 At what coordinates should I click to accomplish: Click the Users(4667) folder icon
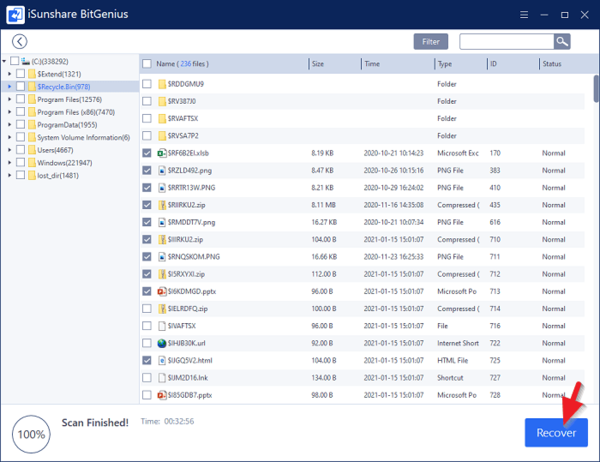(x=32, y=150)
